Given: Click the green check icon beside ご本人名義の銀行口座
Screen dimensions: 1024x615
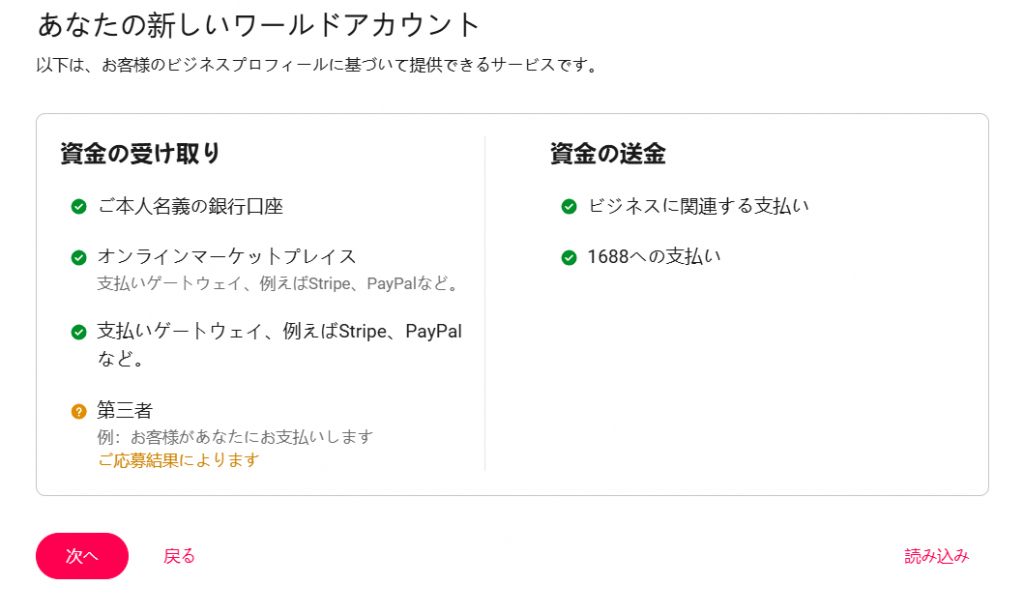Looking at the screenshot, I should click(78, 207).
